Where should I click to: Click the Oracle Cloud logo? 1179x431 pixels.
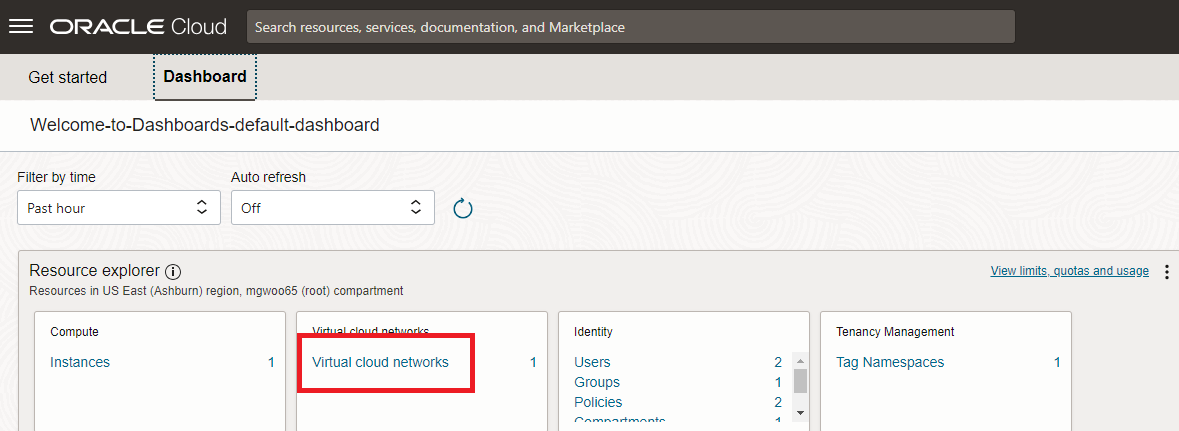(138, 27)
